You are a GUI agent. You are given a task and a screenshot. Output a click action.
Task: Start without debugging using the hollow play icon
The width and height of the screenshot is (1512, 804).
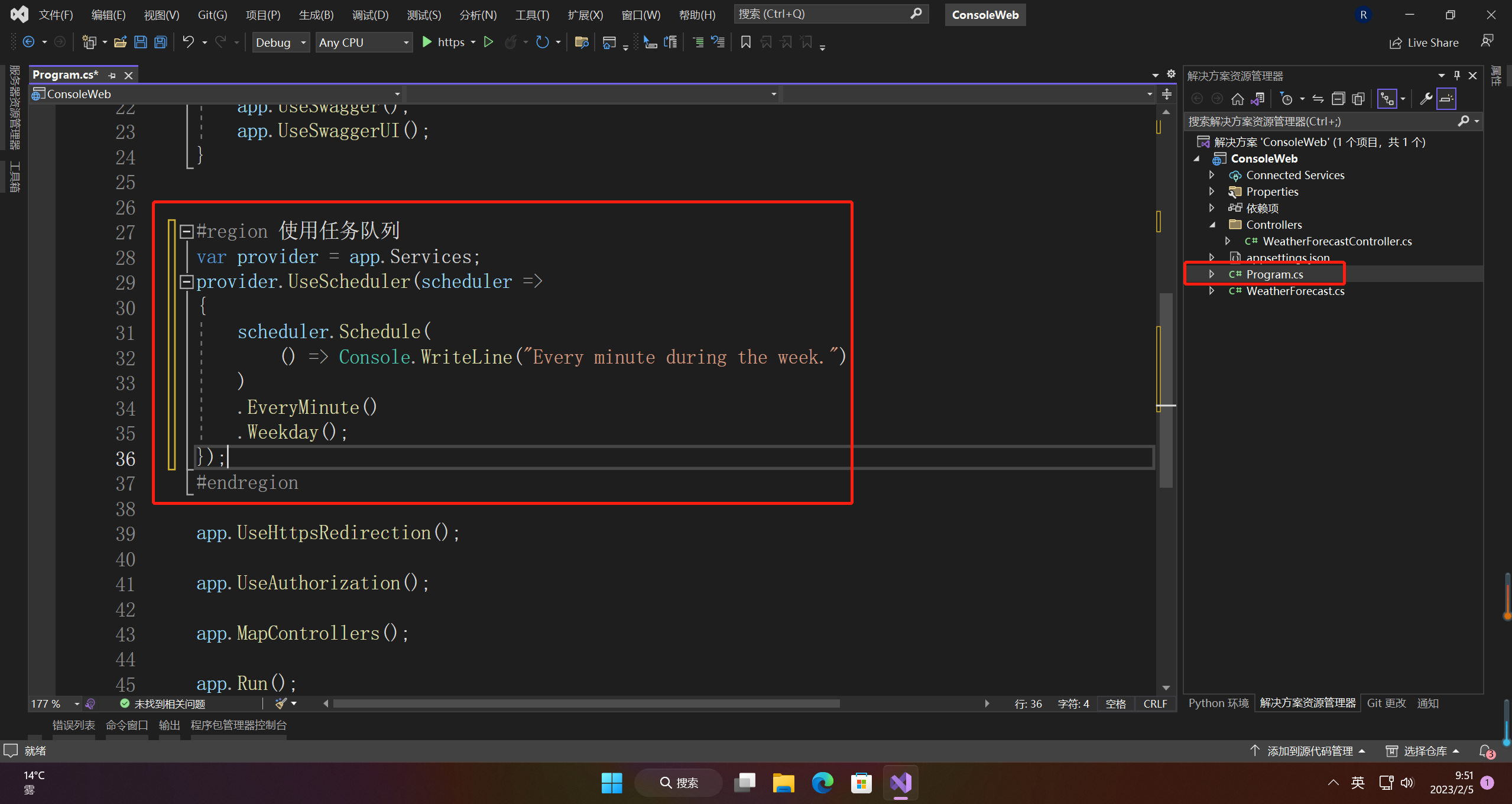tap(488, 42)
